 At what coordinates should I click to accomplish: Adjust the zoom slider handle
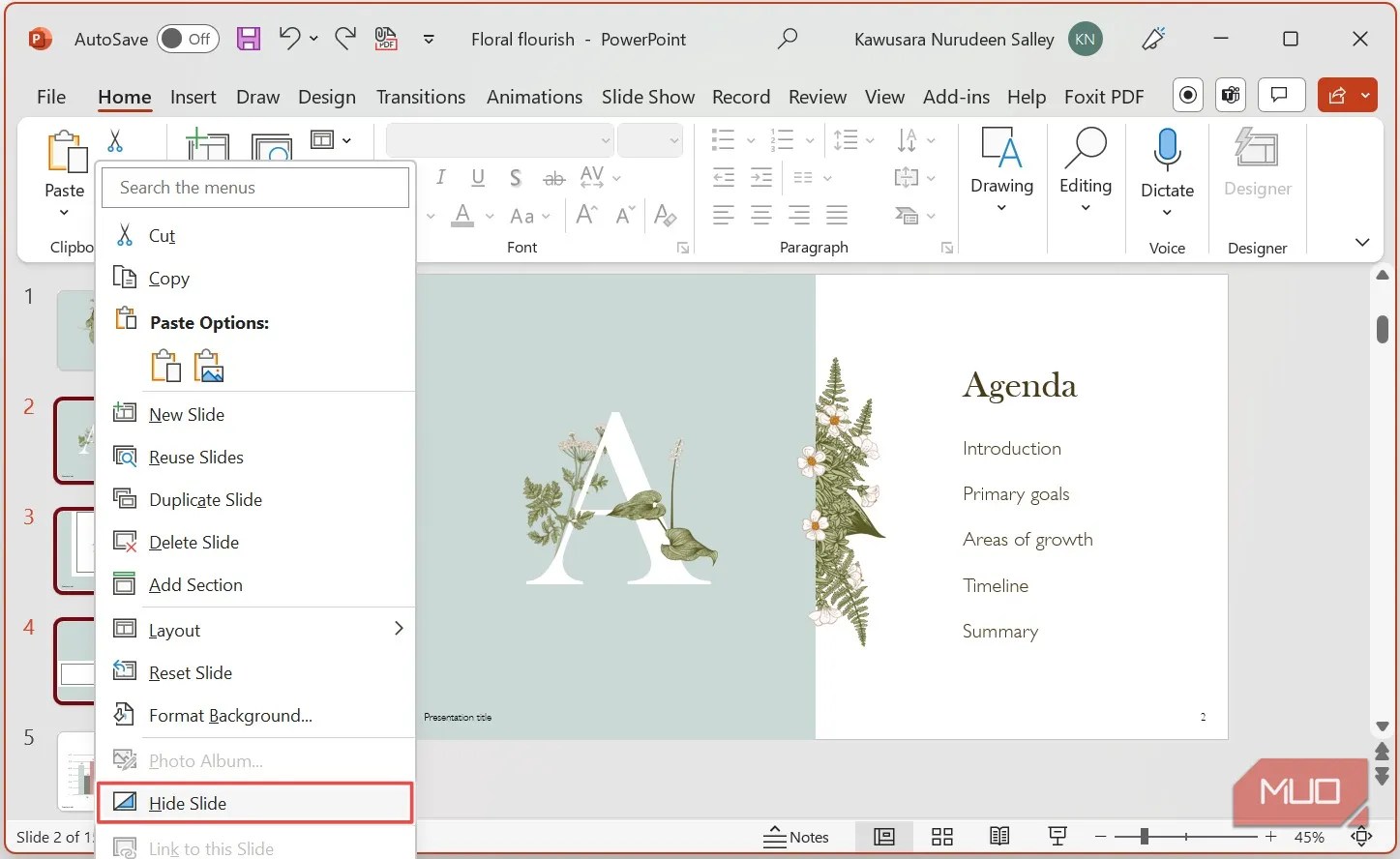coord(1144,837)
